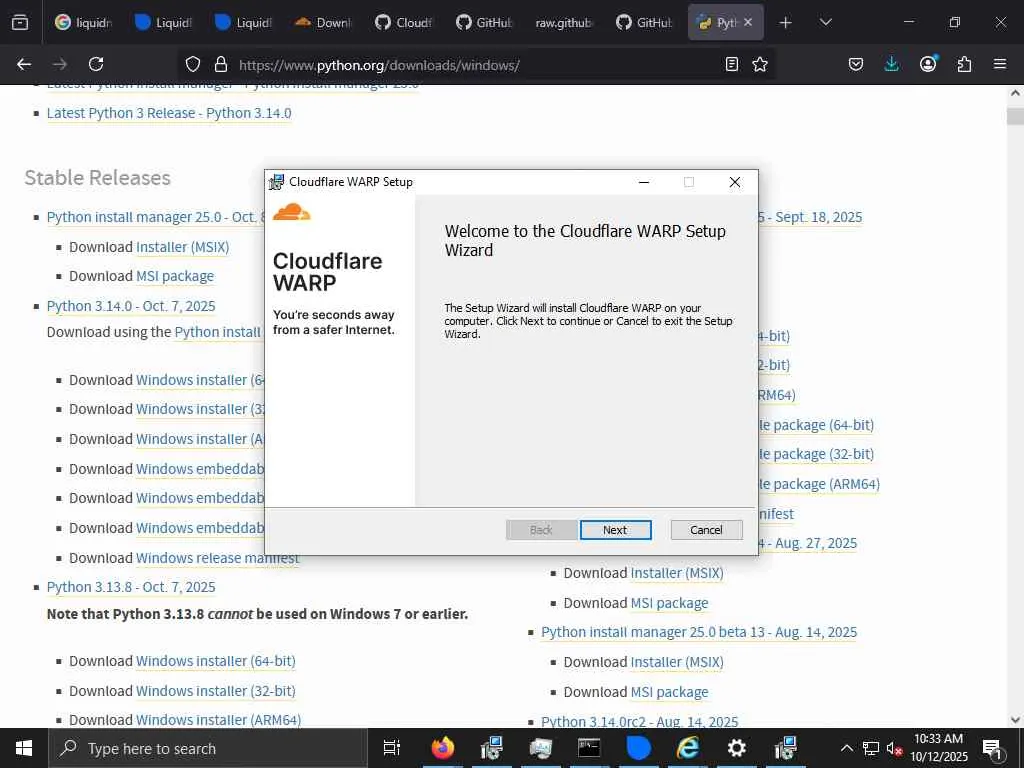Open the muted volume tray icon
This screenshot has height=768, width=1024.
point(894,748)
